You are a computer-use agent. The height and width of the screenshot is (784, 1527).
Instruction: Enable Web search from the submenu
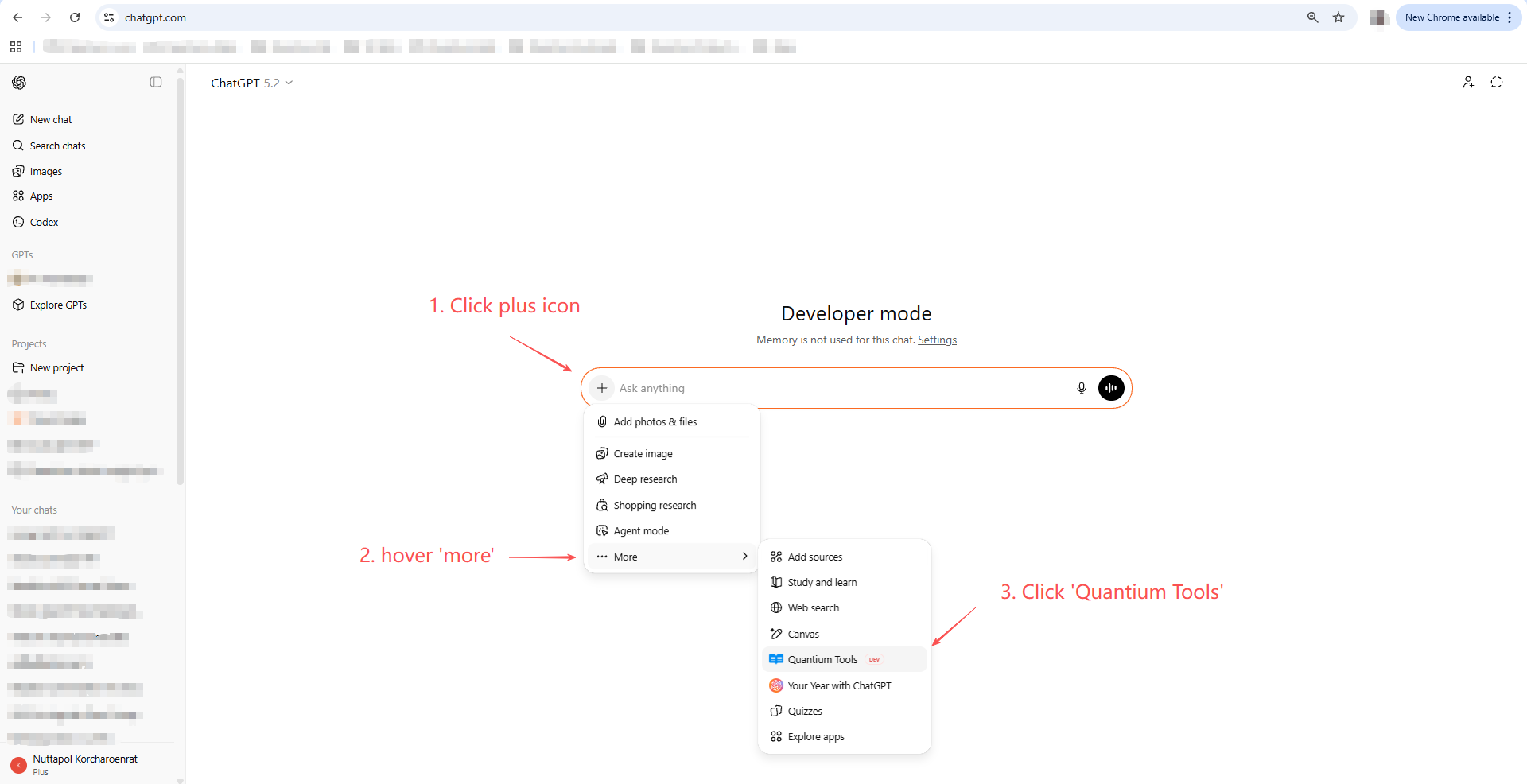tap(845, 607)
